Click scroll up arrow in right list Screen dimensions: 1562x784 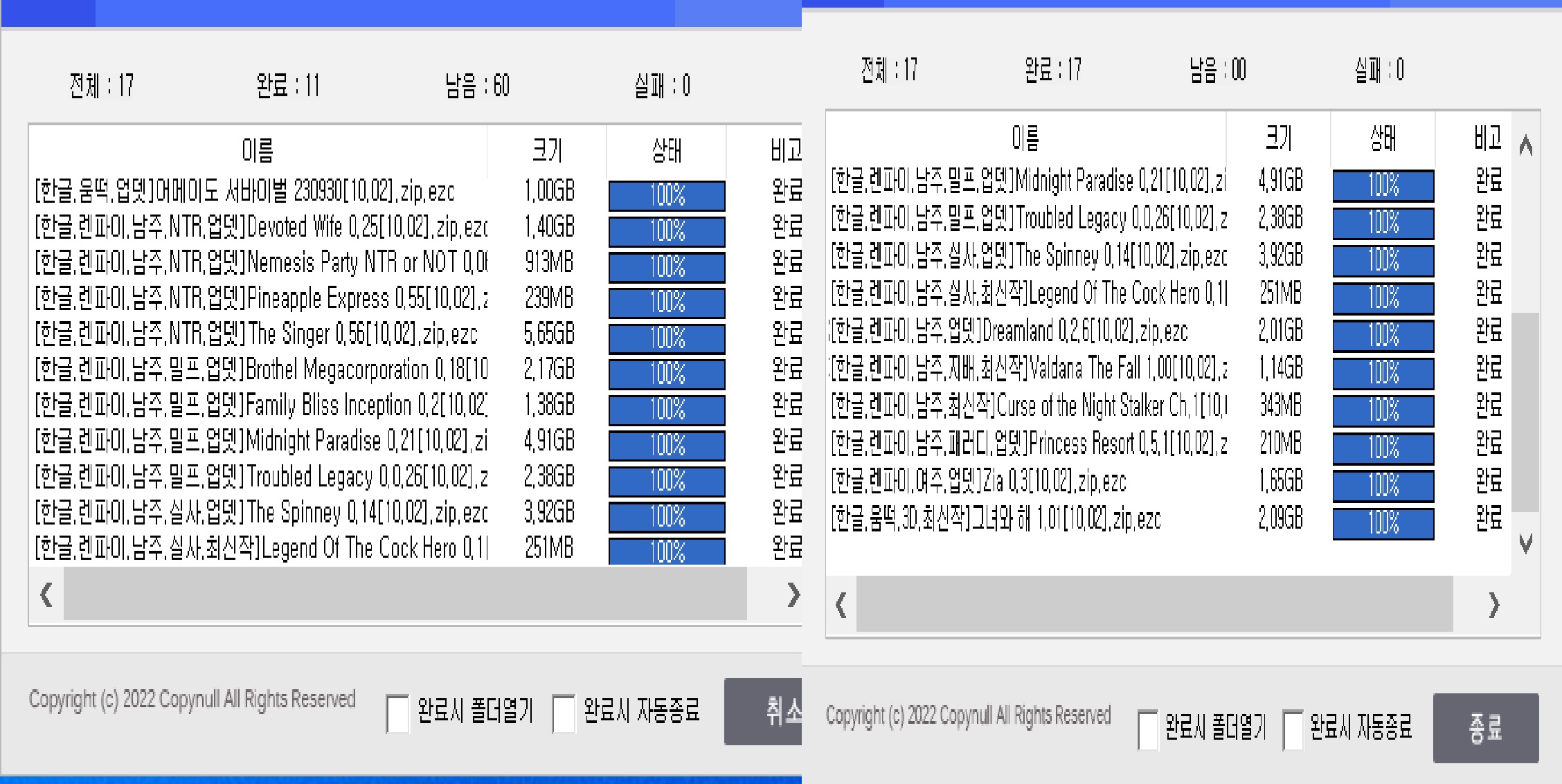point(1525,145)
